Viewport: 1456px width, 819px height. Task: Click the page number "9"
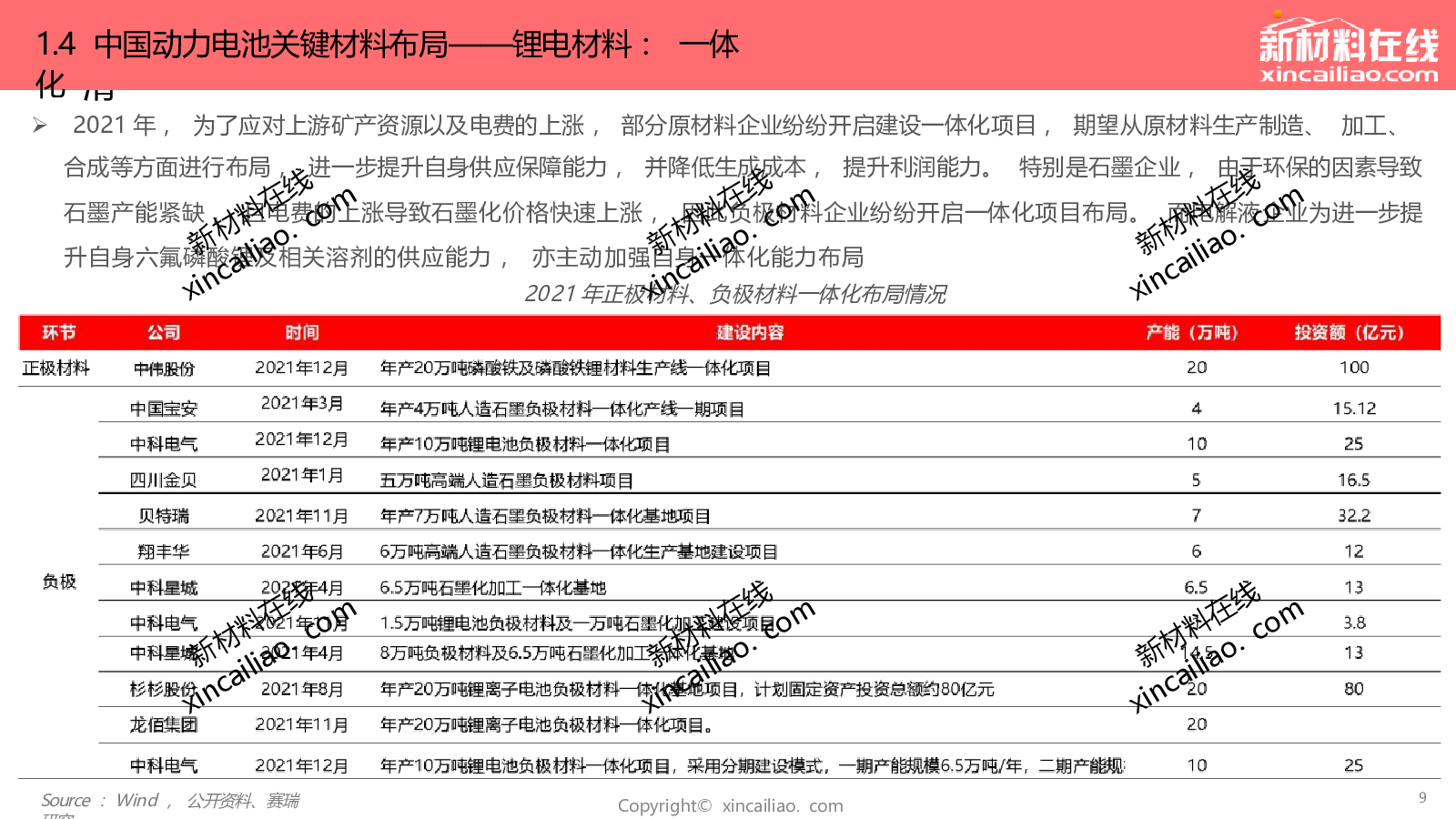1422,797
